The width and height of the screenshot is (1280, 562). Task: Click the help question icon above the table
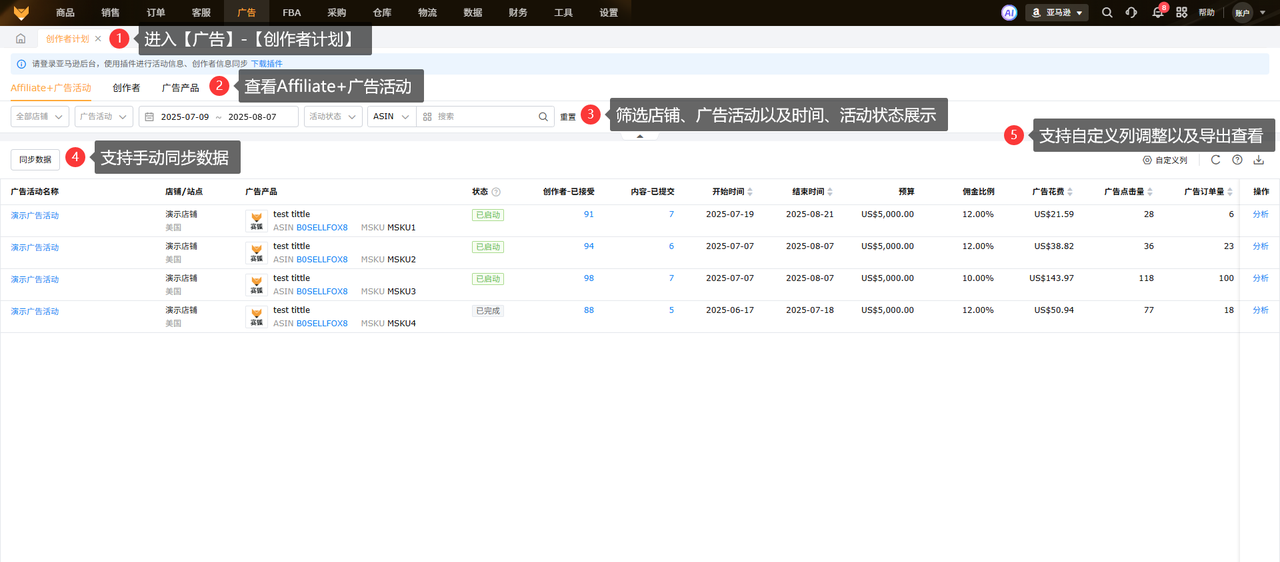1237,159
